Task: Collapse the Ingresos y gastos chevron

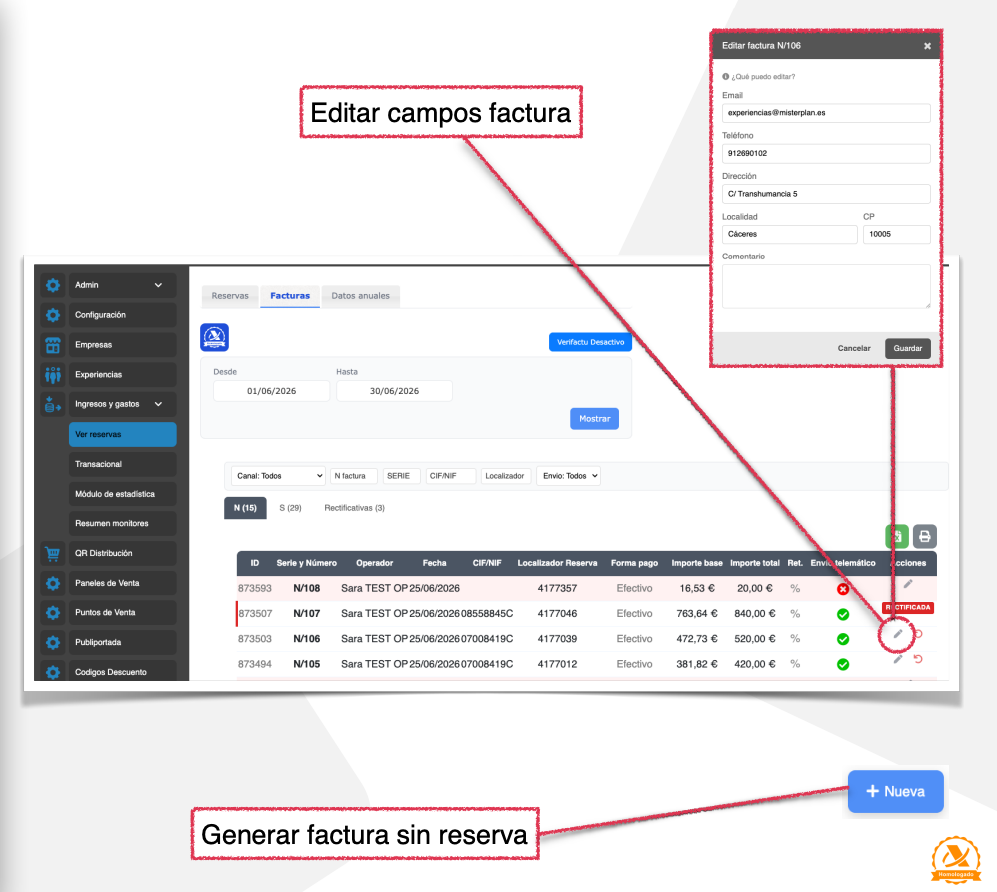Action: [158, 404]
